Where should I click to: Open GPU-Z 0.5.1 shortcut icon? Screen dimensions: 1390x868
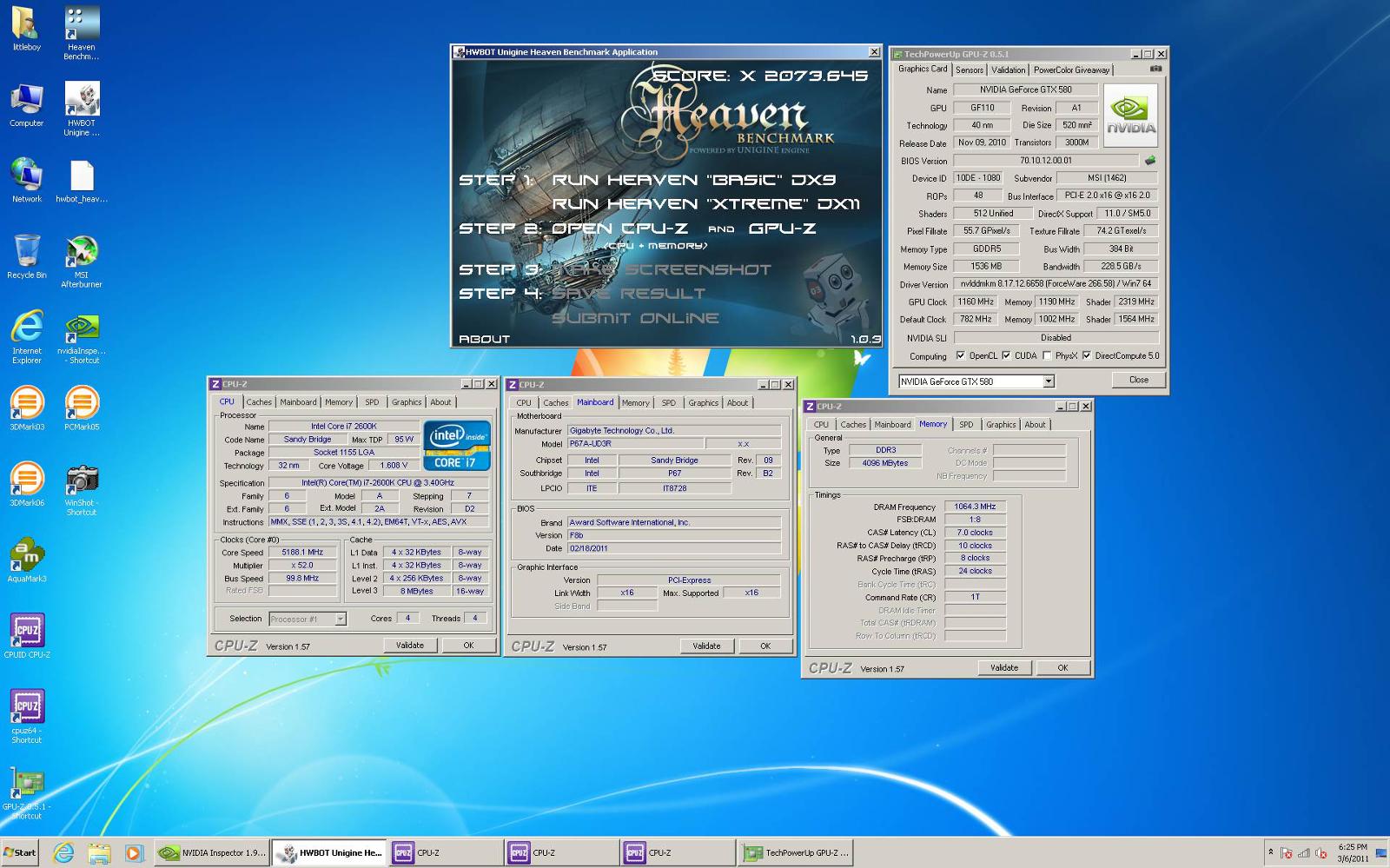click(26, 792)
